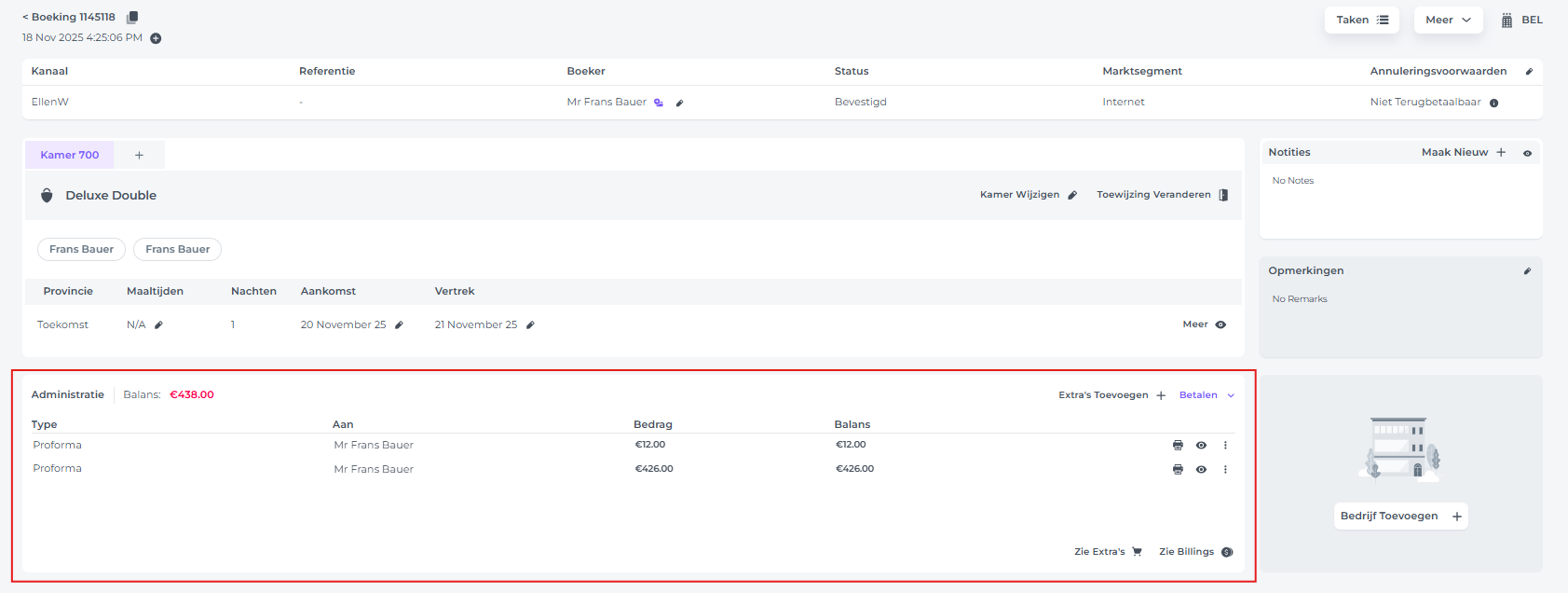This screenshot has height=593, width=1568.
Task: Print the €12.00 proforma
Action: 1178,446
